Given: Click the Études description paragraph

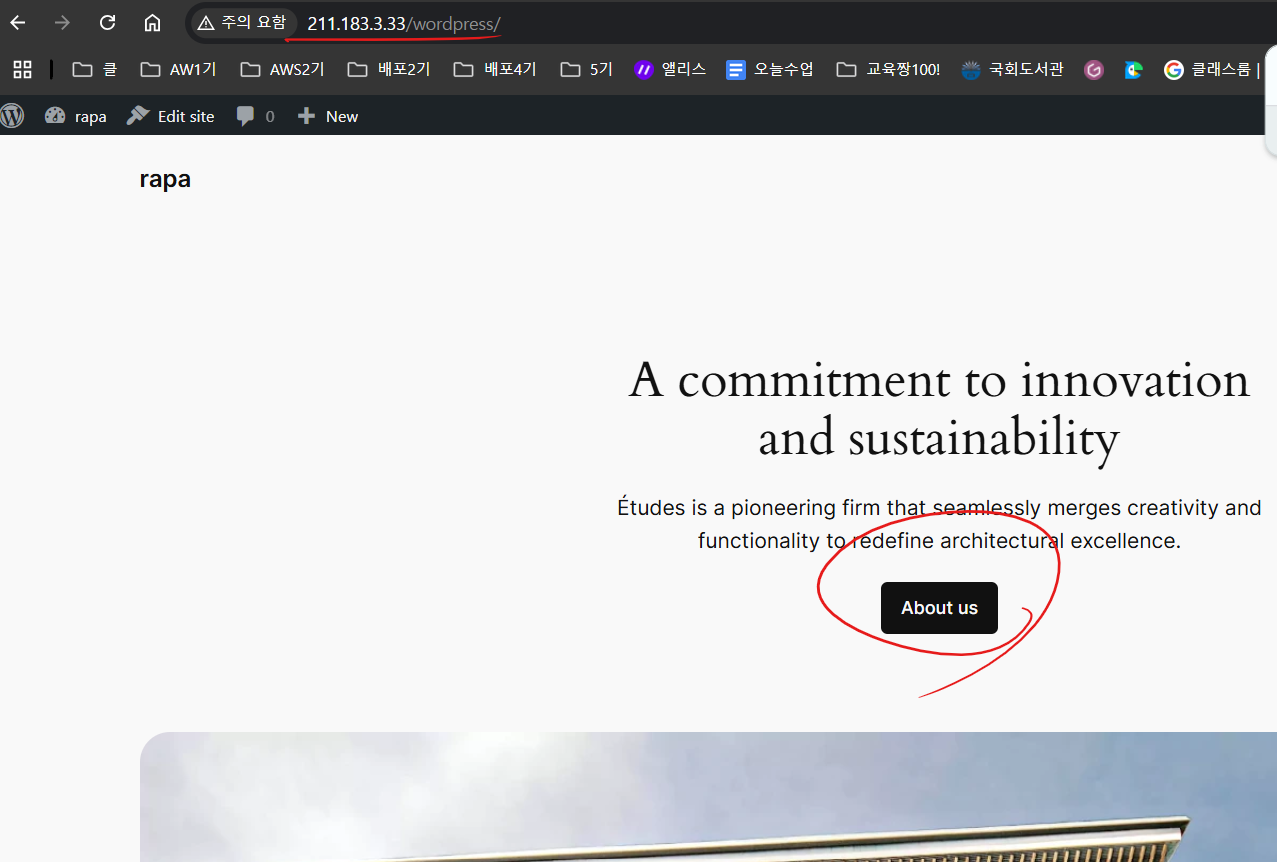Looking at the screenshot, I should point(939,524).
